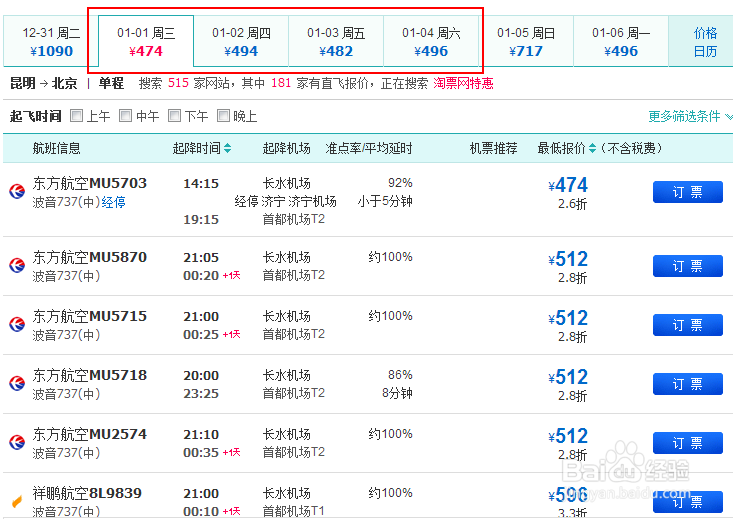Open the 价格日历 price calendar
This screenshot has width=733, height=519.
tap(705, 42)
